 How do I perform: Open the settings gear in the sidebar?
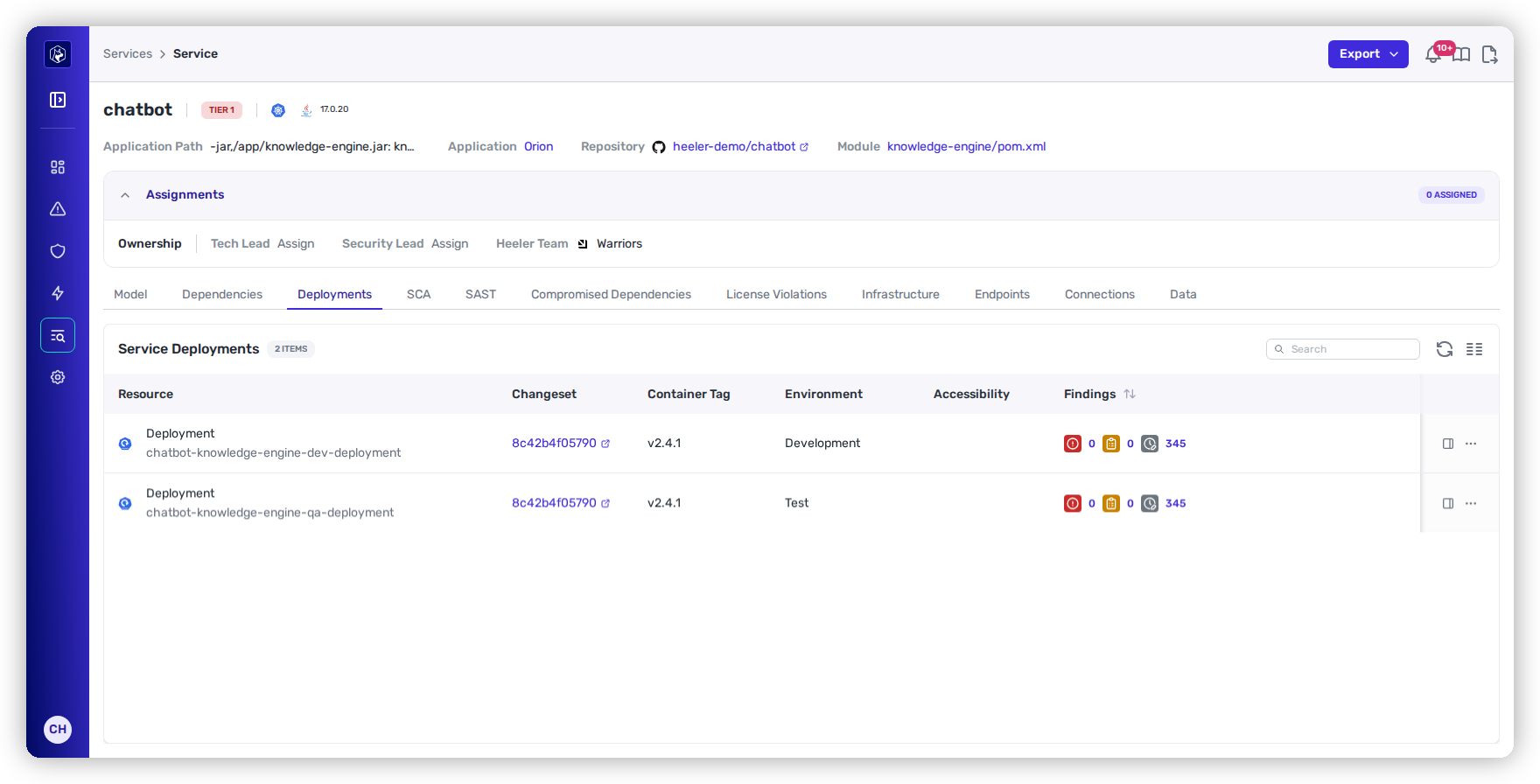pos(58,377)
